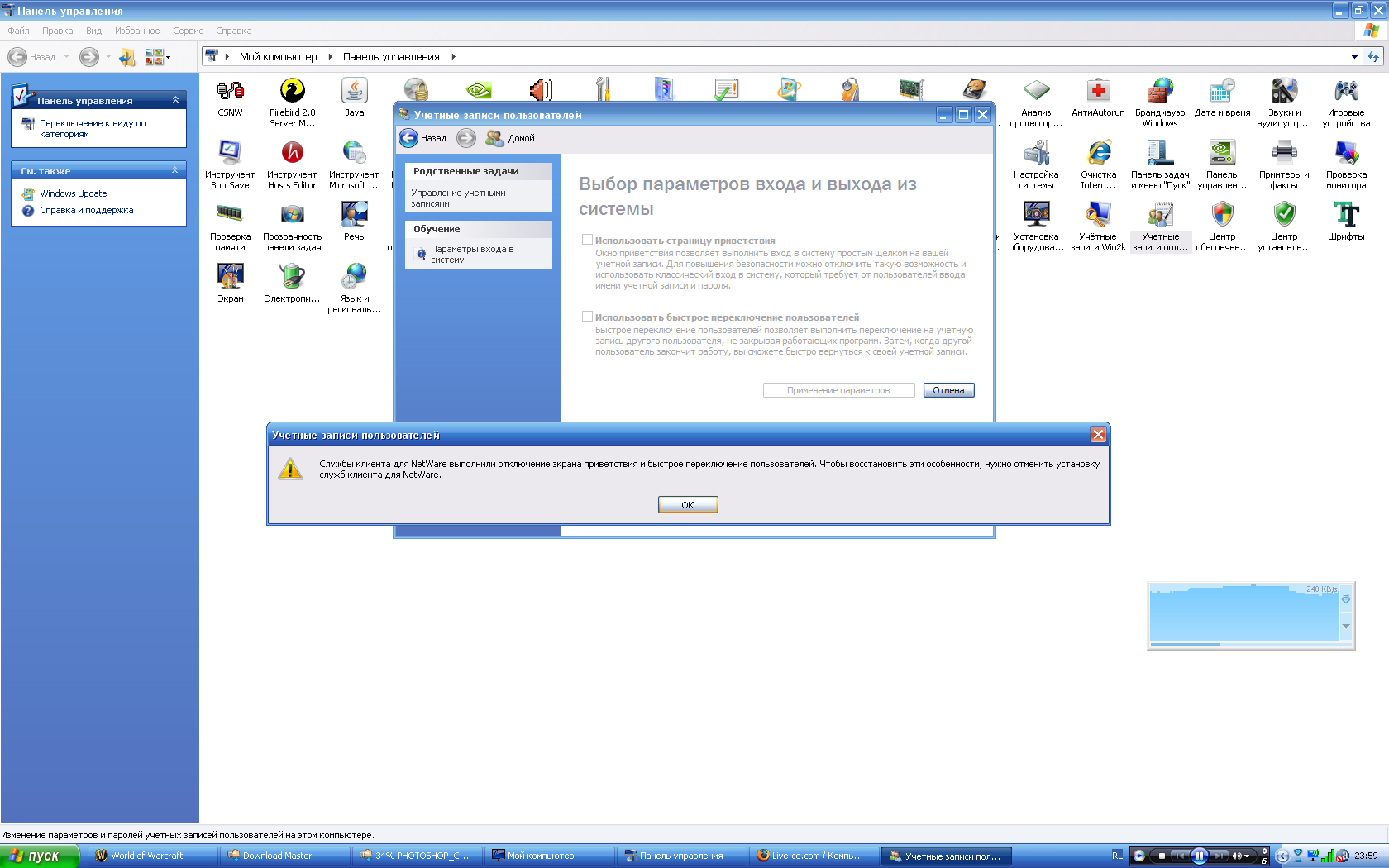Open the AntiAutorun icon
This screenshot has height=868, width=1389.
(x=1098, y=91)
